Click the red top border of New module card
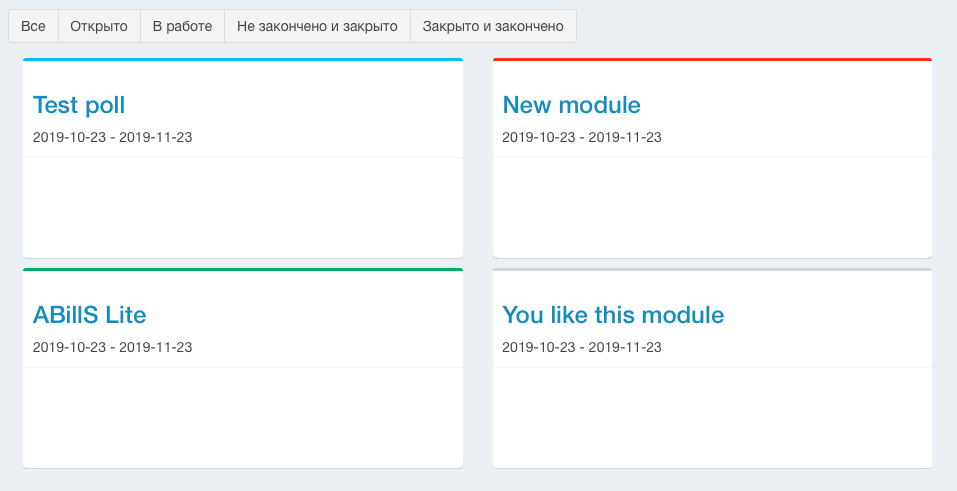 (712, 60)
